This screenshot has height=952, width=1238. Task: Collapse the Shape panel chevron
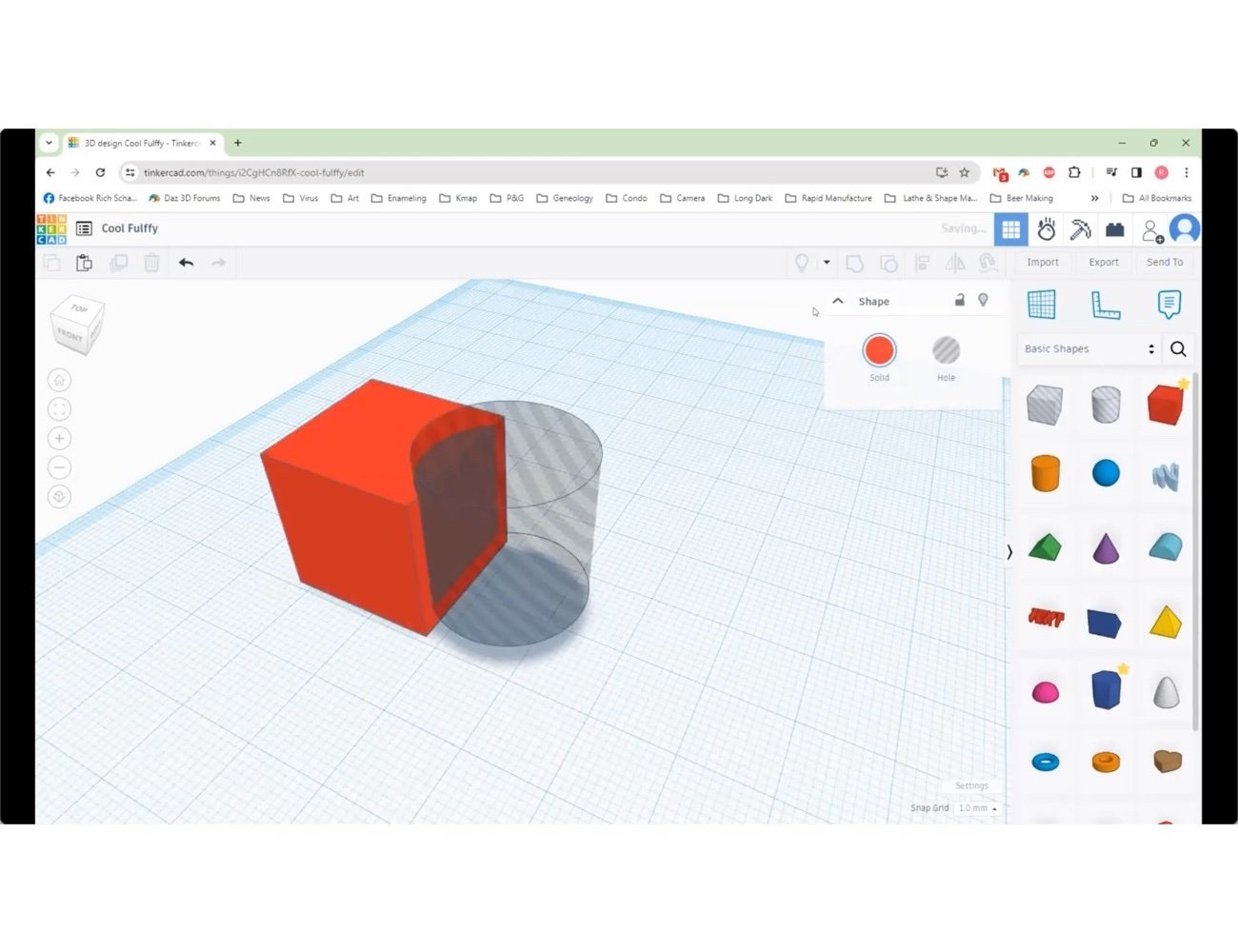point(837,300)
